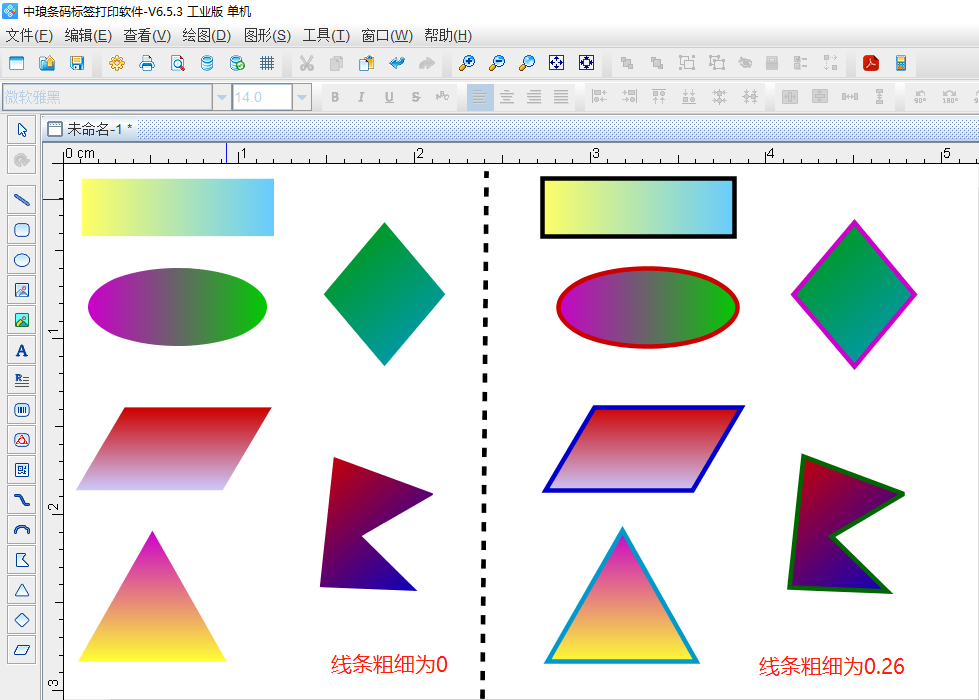
Task: Click the red-outlined gradient ellipse
Action: coord(647,307)
